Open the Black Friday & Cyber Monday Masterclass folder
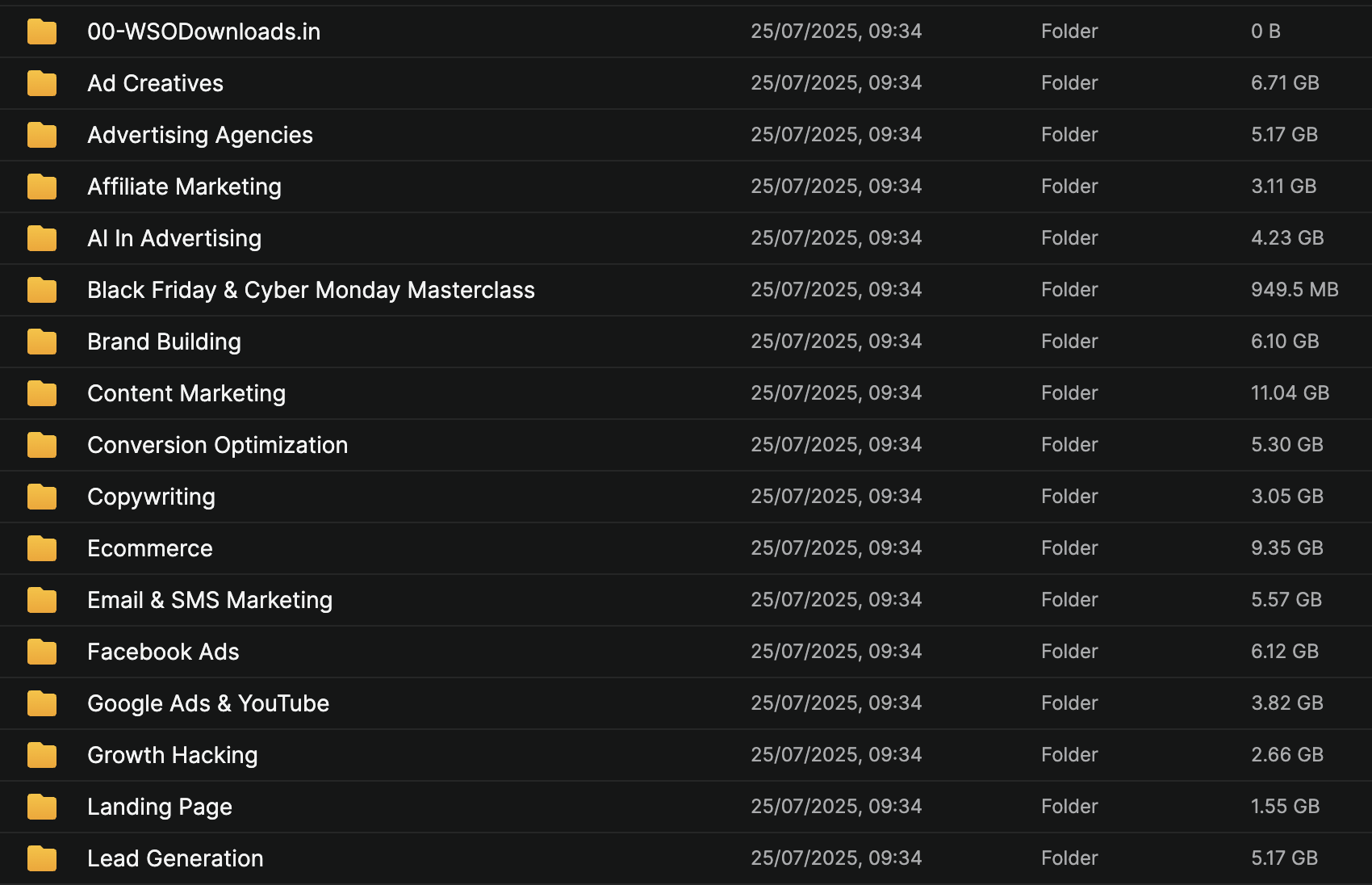The width and height of the screenshot is (1372, 885). (311, 290)
